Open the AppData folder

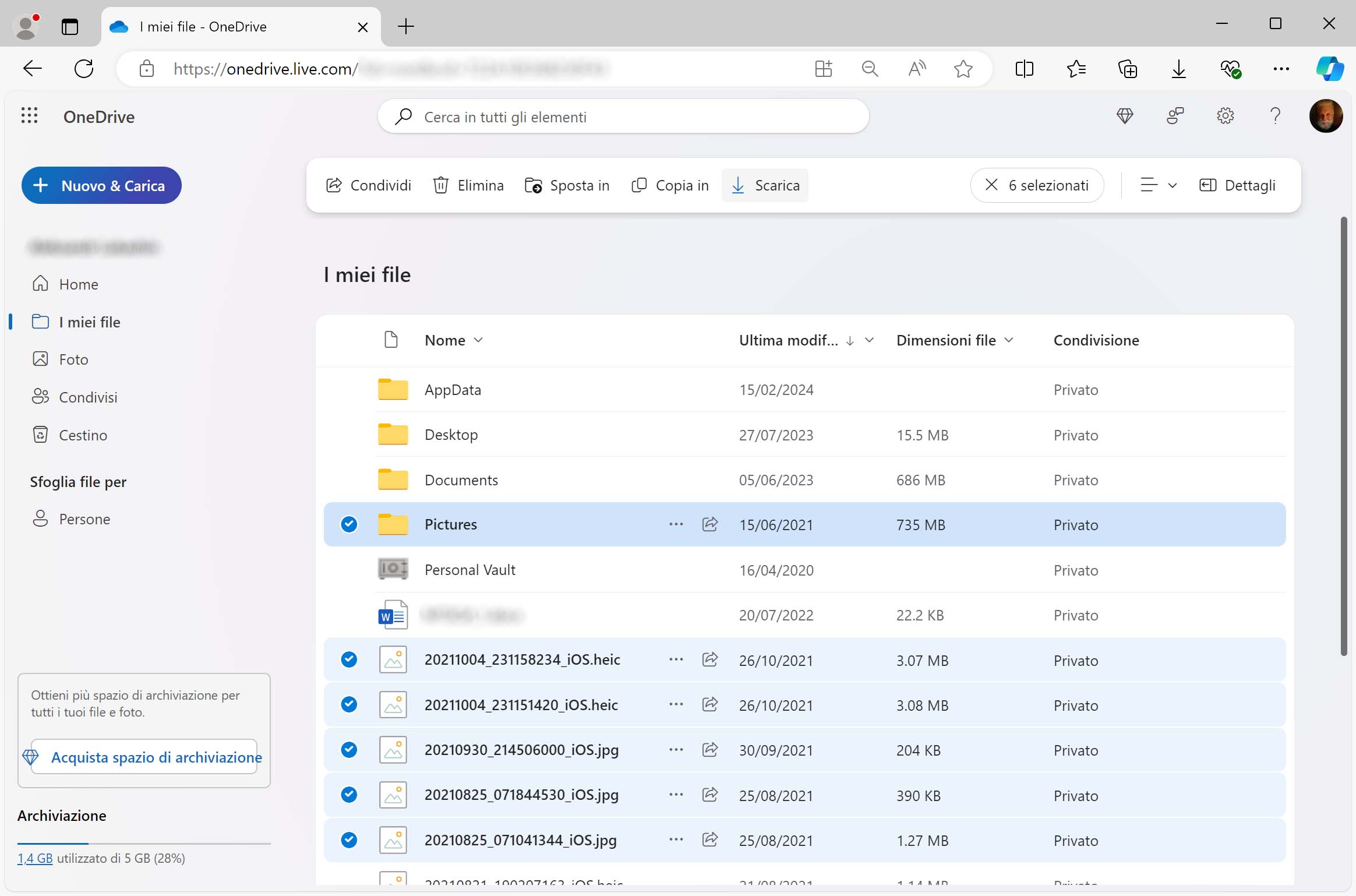(453, 390)
